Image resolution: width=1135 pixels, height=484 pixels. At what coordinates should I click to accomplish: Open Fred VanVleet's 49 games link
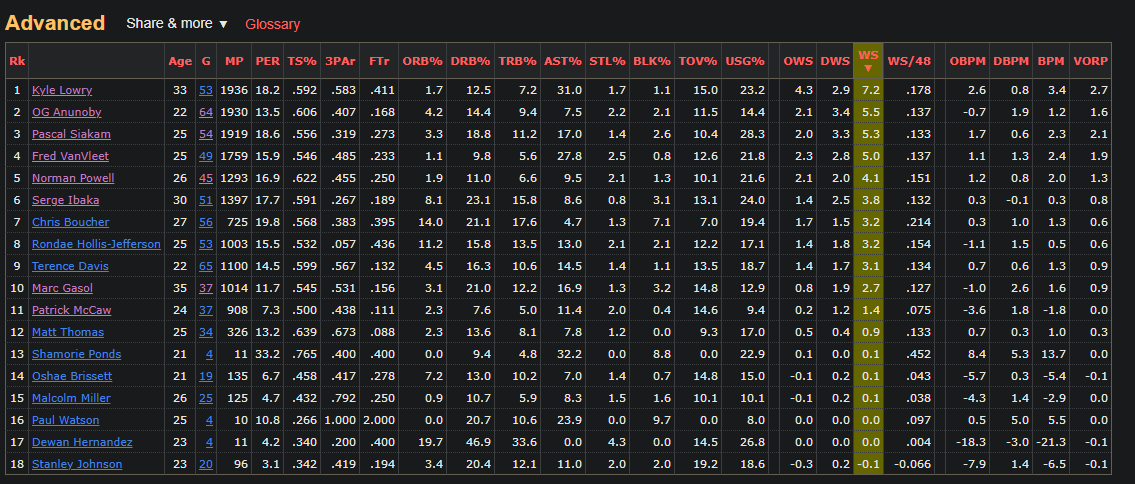pos(206,156)
